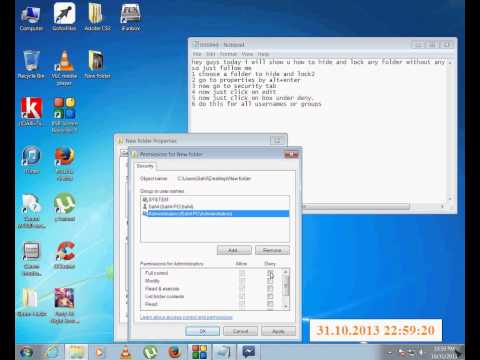Select the Mozilla Firefox desktop shortcut
Image resolution: width=480 pixels, height=360 pixels.
point(64,163)
